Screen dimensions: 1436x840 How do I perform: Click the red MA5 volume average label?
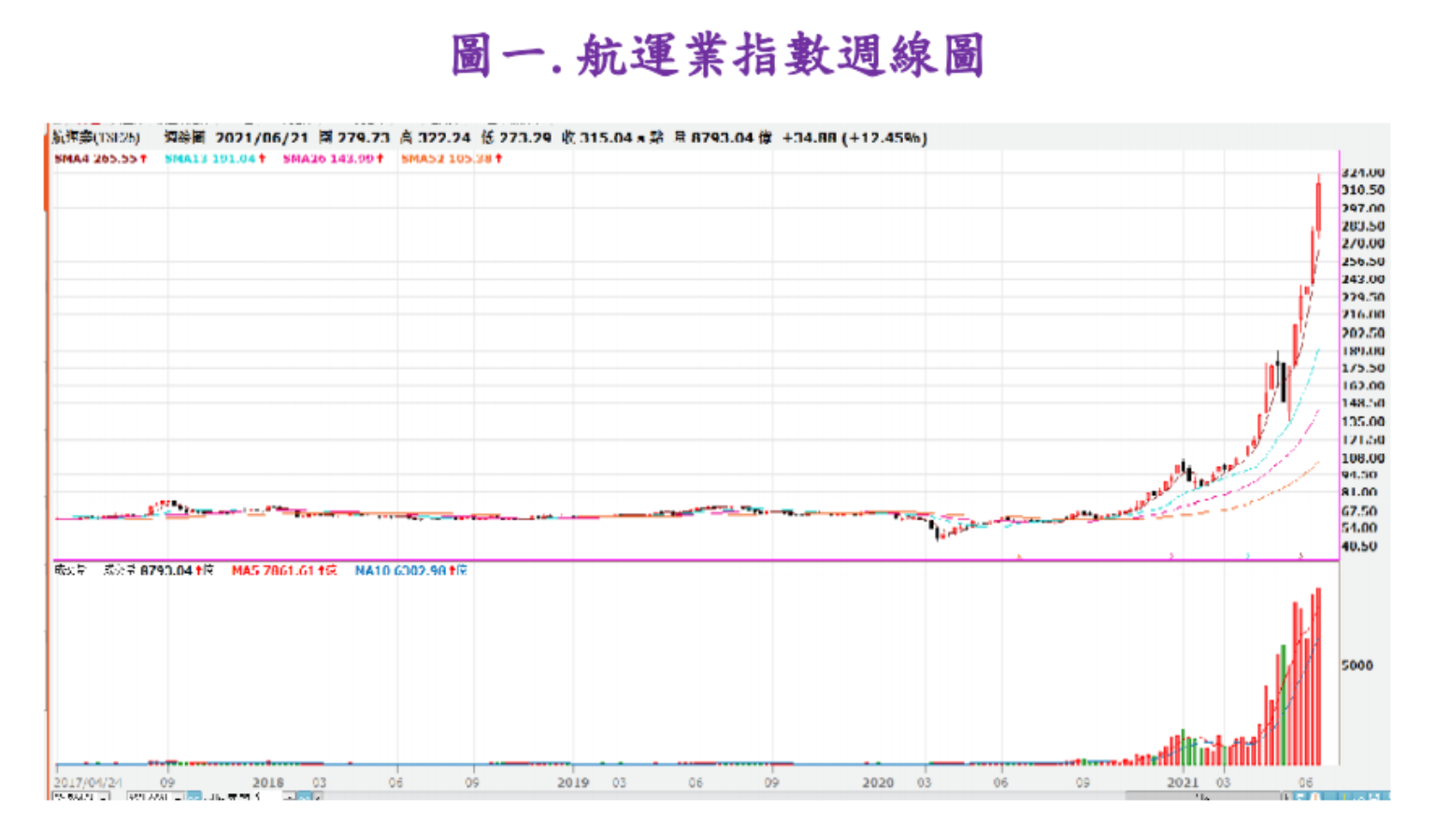pos(283,570)
